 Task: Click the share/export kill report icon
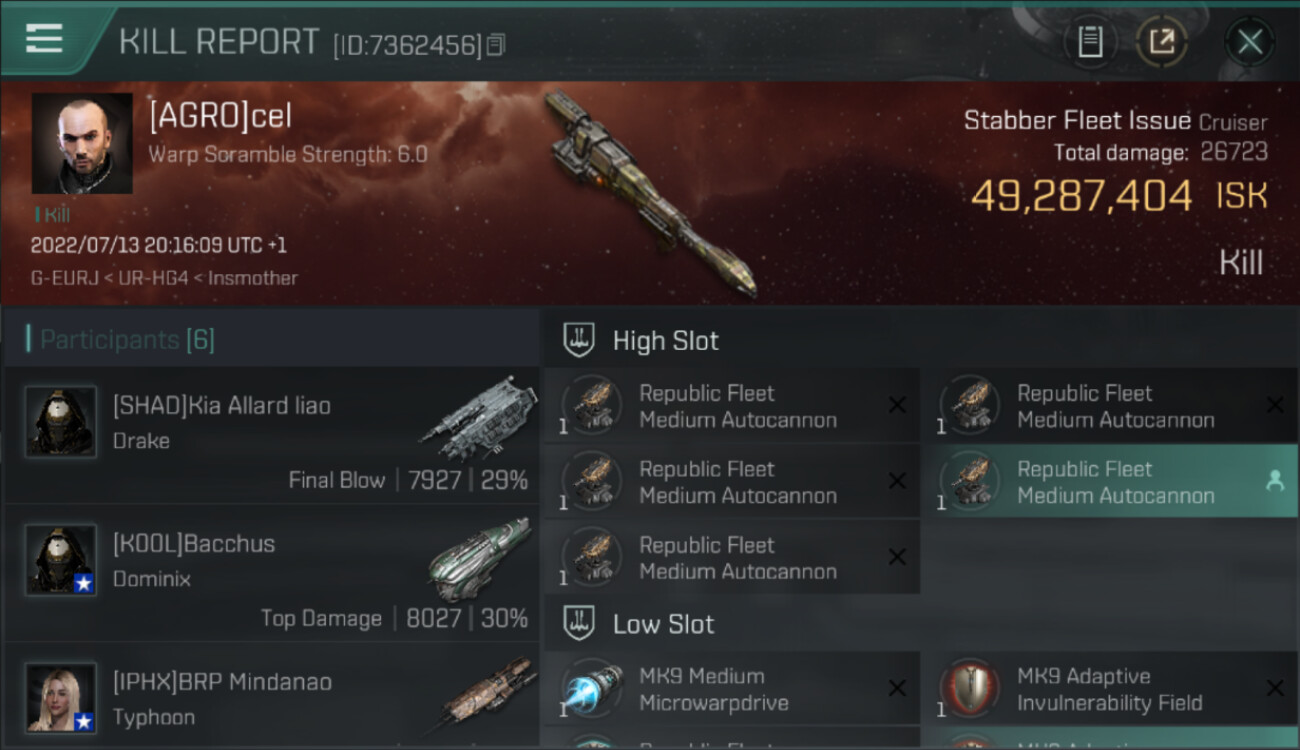1161,42
